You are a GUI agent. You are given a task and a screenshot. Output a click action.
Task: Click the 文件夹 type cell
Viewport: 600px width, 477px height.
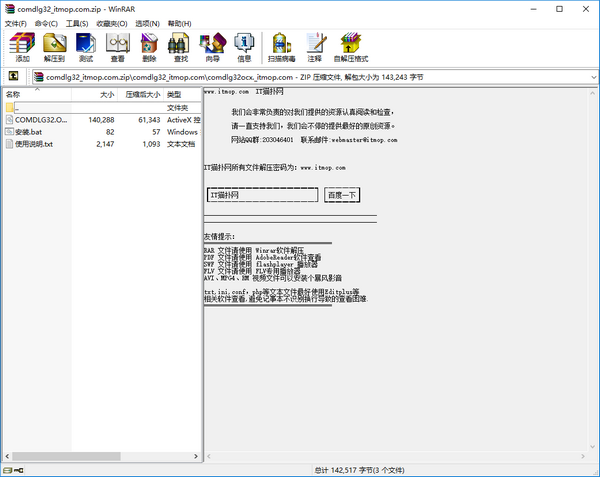[x=177, y=107]
